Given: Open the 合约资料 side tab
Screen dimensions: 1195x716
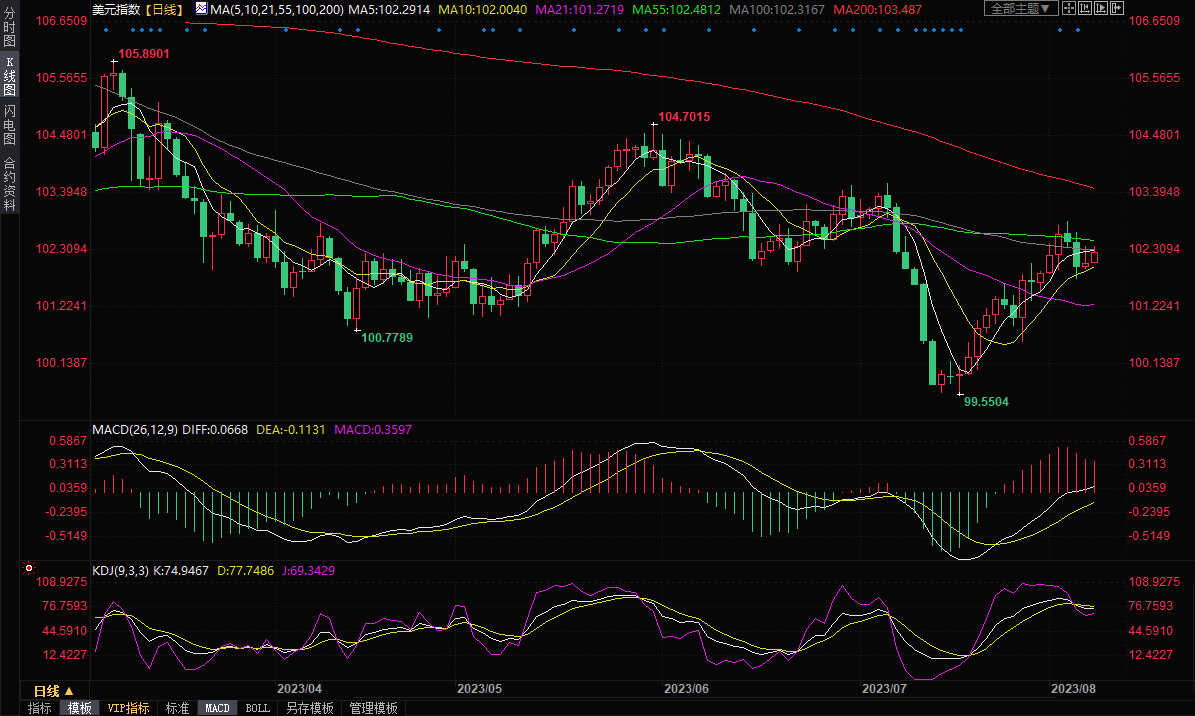Looking at the screenshot, I should pos(9,183).
